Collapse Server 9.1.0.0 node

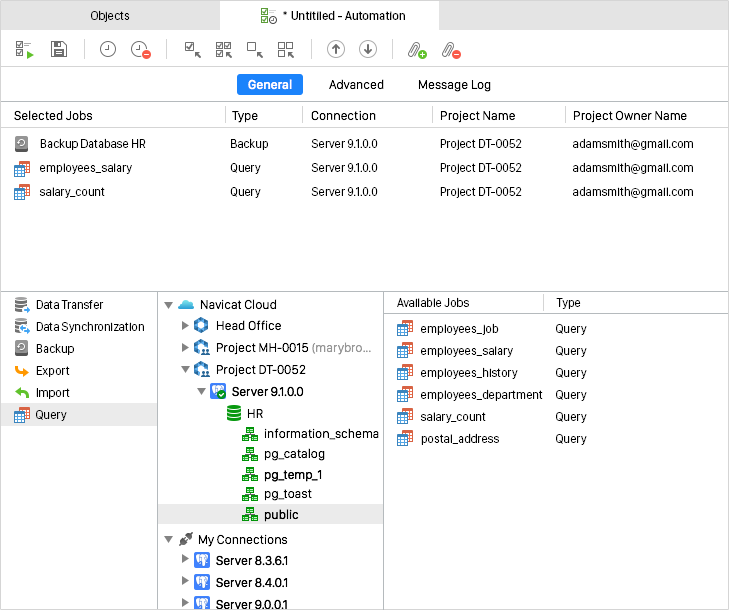[x=201, y=391]
